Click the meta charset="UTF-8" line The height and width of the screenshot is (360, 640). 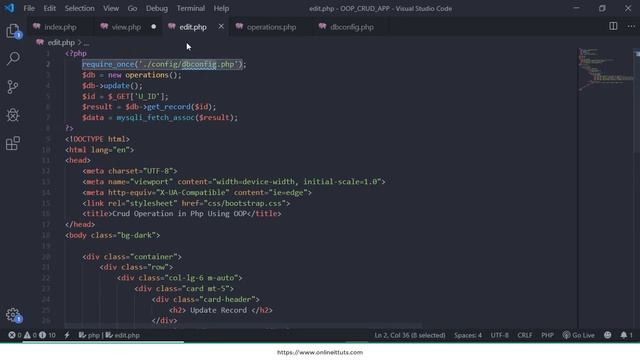coord(130,171)
